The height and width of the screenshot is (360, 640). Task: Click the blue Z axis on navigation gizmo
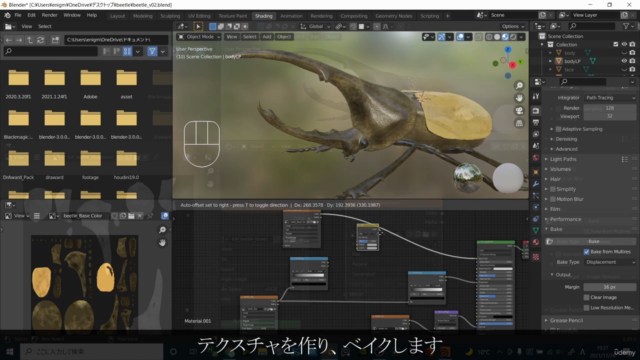click(x=508, y=49)
